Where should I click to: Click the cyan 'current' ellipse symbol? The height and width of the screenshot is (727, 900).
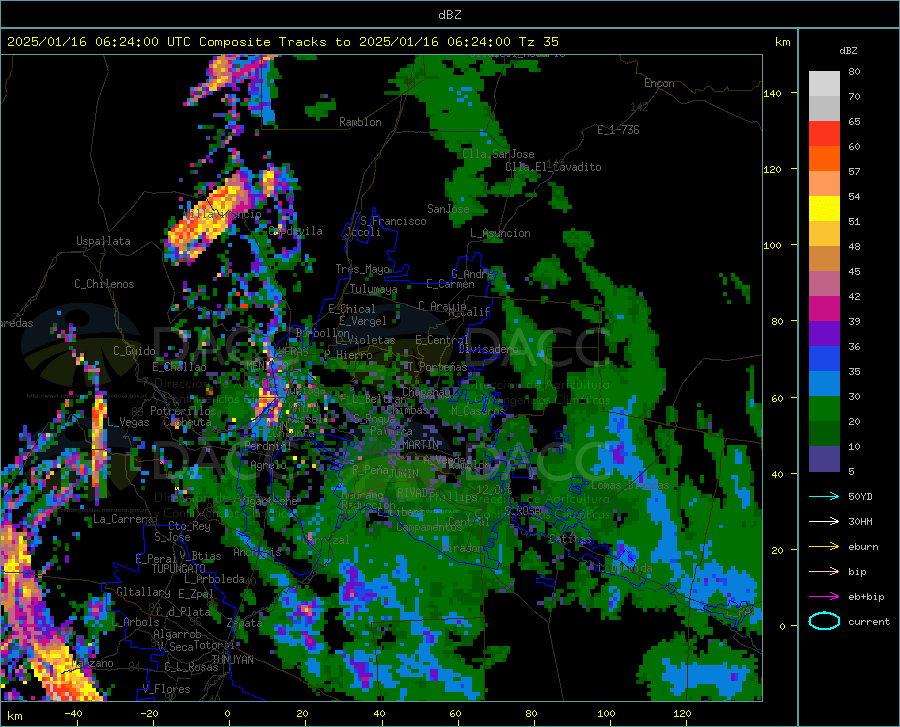pyautogui.click(x=824, y=621)
